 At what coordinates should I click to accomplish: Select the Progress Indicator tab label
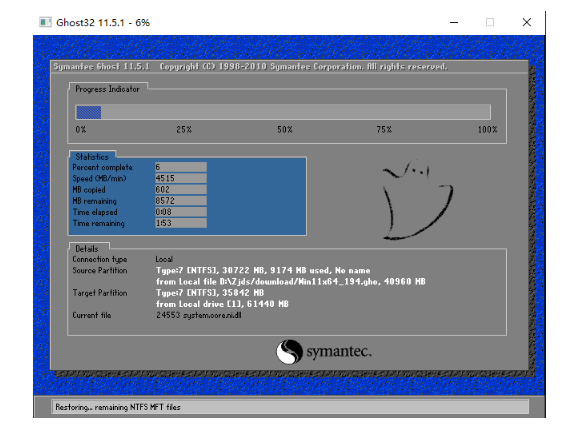[x=107, y=89]
